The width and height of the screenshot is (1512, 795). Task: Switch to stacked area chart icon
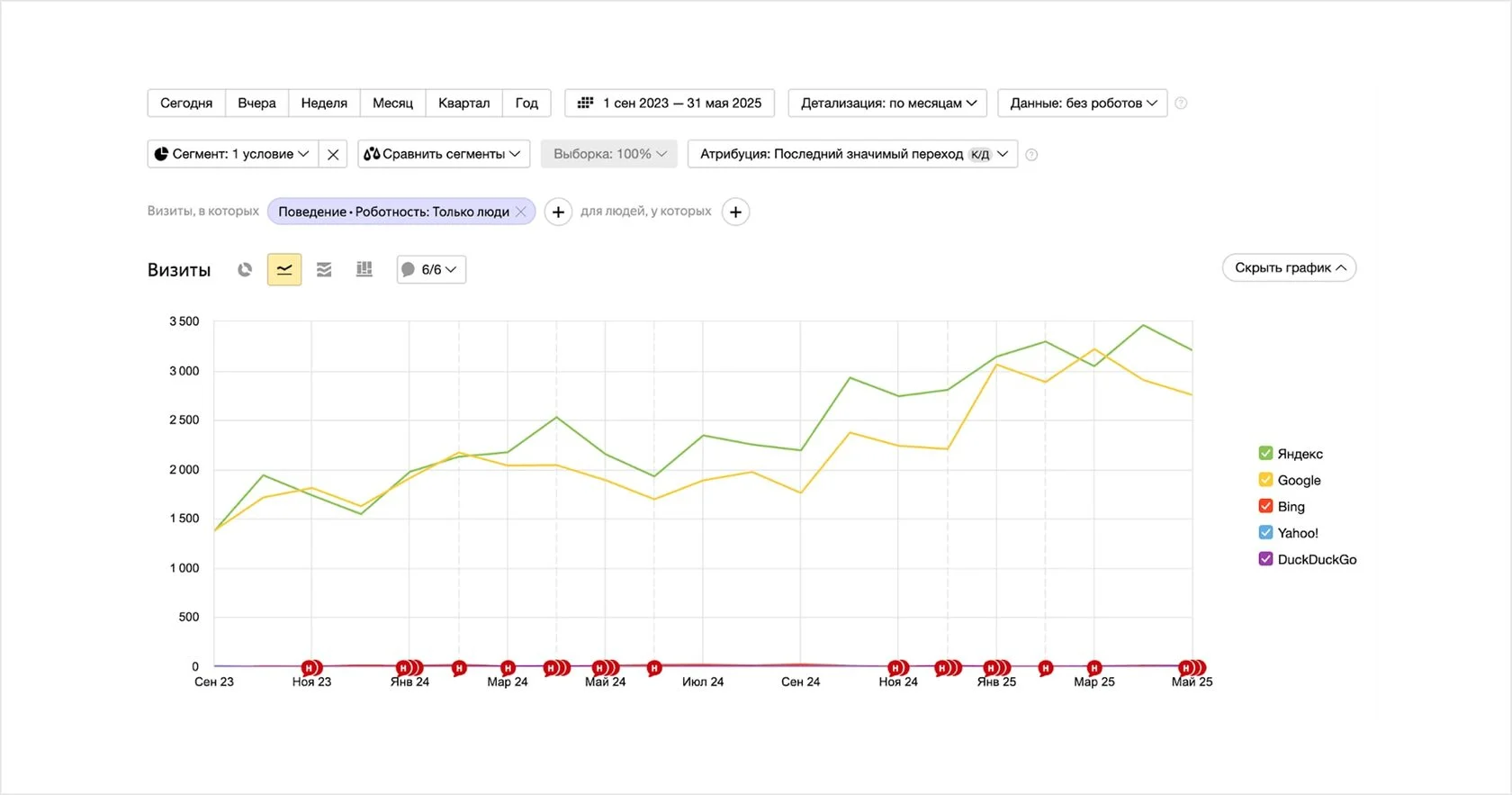coord(324,269)
